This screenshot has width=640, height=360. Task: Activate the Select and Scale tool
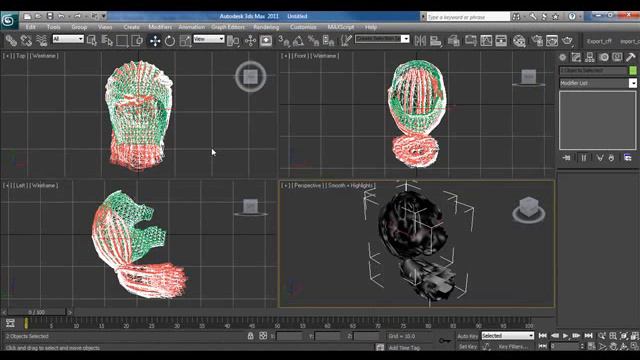tap(185, 40)
